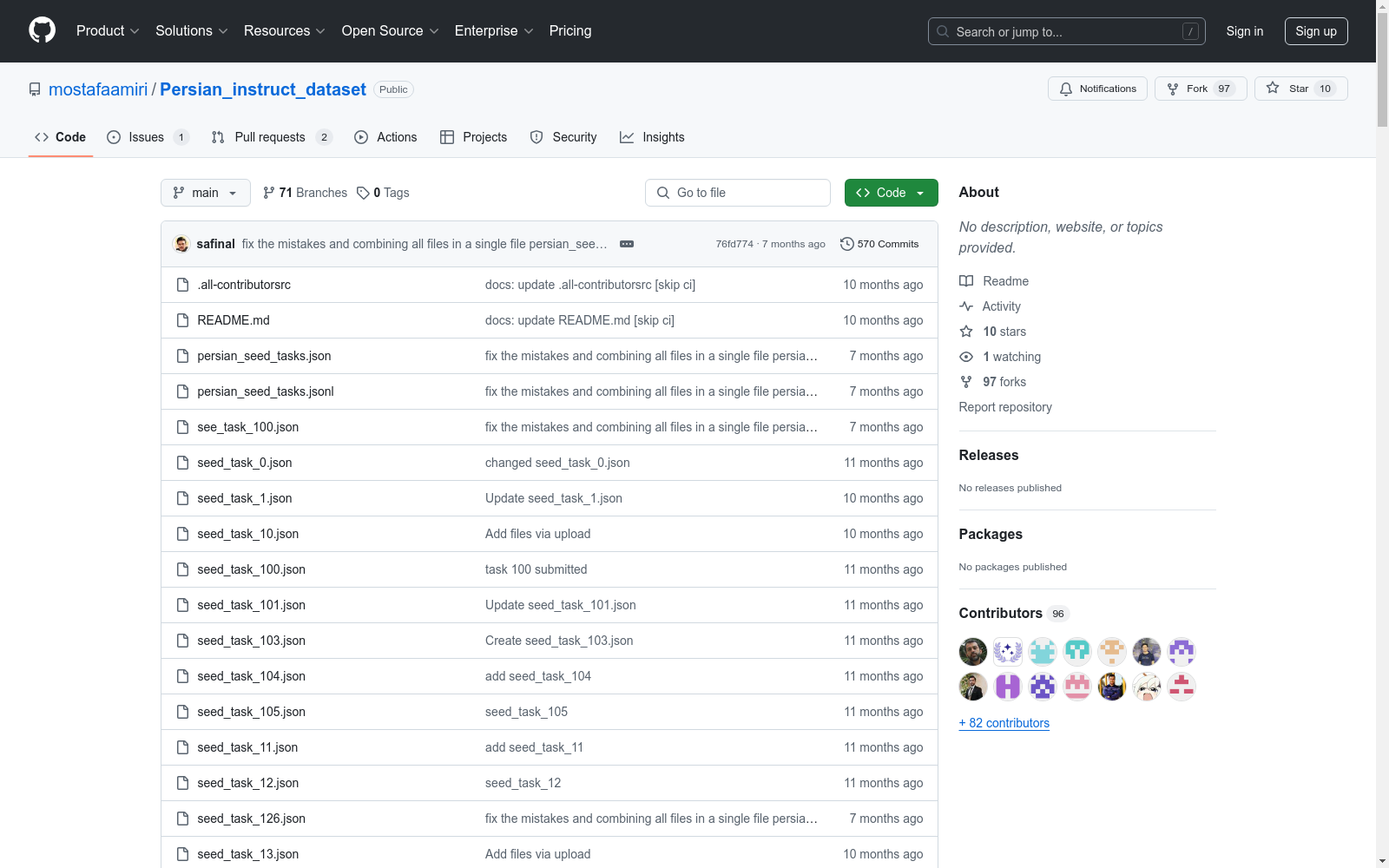Click the file icon beside .all-contributorsrc

182,285
